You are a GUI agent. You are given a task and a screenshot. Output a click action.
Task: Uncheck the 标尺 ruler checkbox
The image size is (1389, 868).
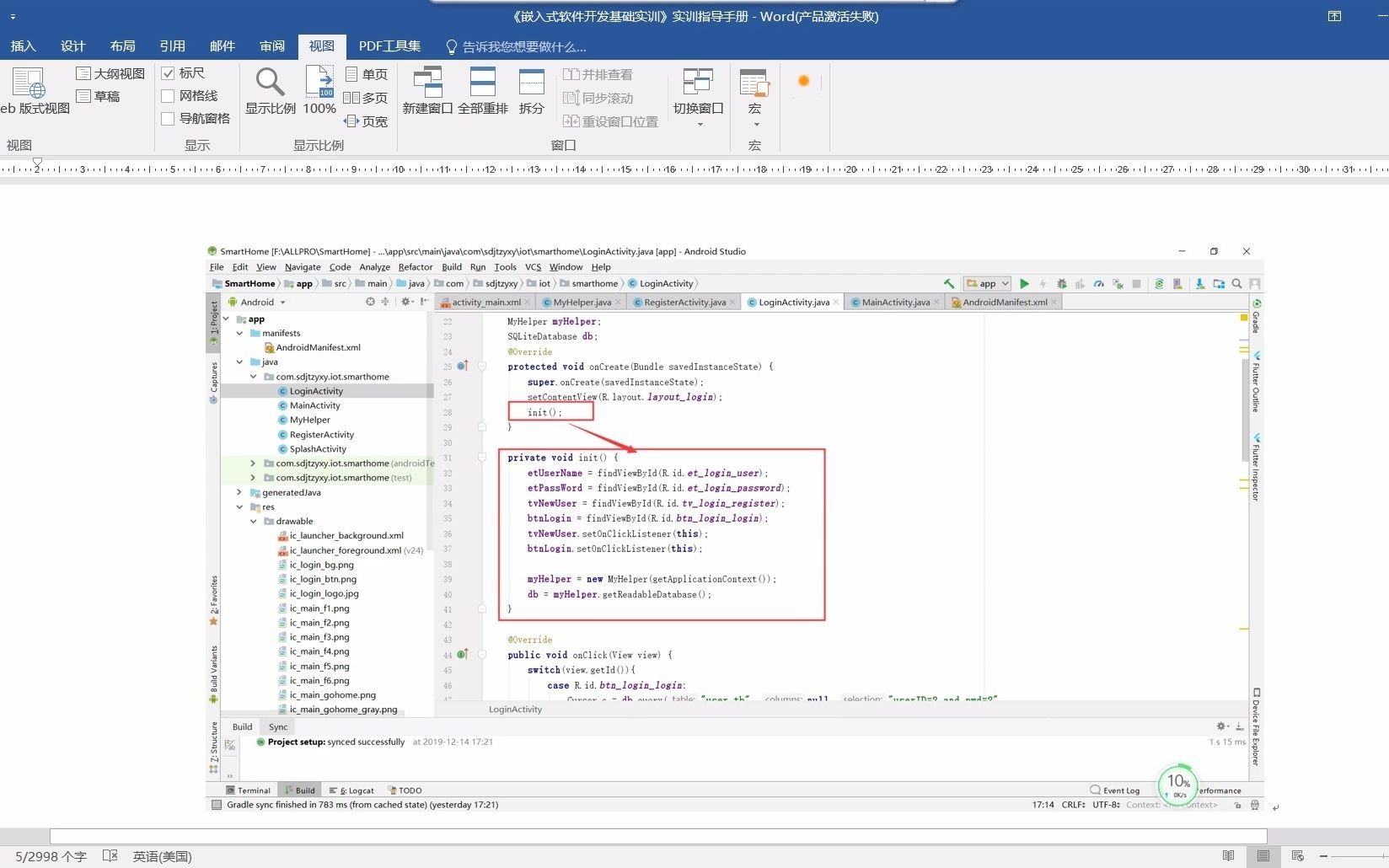point(168,73)
